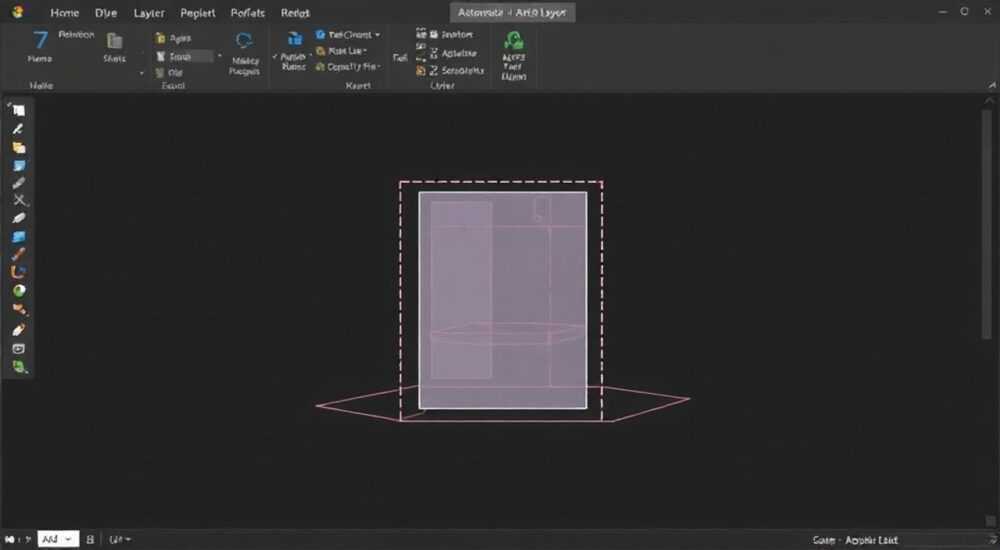1000x550 pixels.
Task: Click the application logo in the title bar
Action: [x=17, y=11]
